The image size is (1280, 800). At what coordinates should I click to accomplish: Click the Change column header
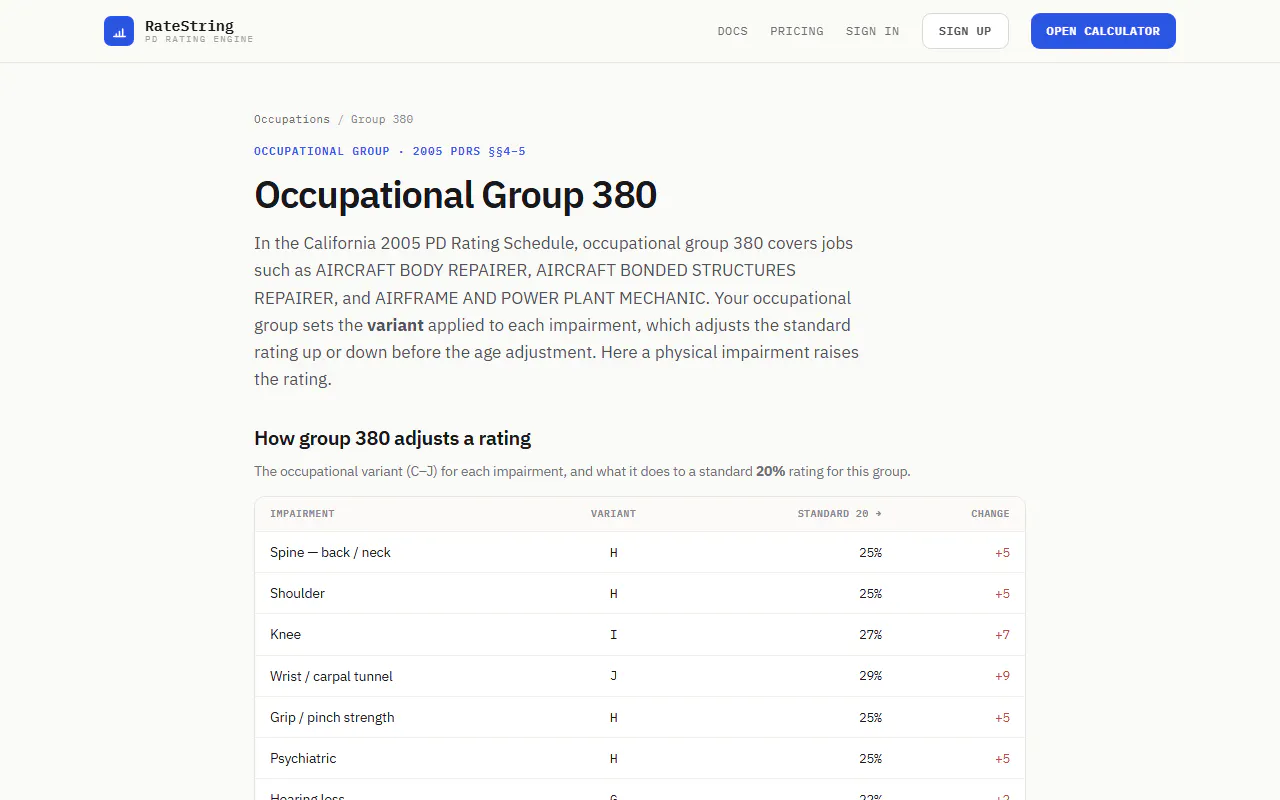[x=990, y=514]
